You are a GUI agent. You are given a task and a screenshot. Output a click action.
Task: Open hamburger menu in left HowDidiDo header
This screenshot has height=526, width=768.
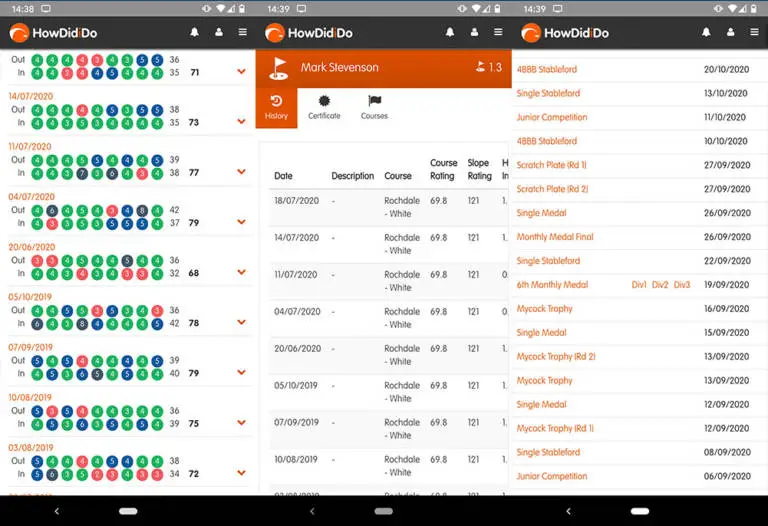tap(242, 32)
